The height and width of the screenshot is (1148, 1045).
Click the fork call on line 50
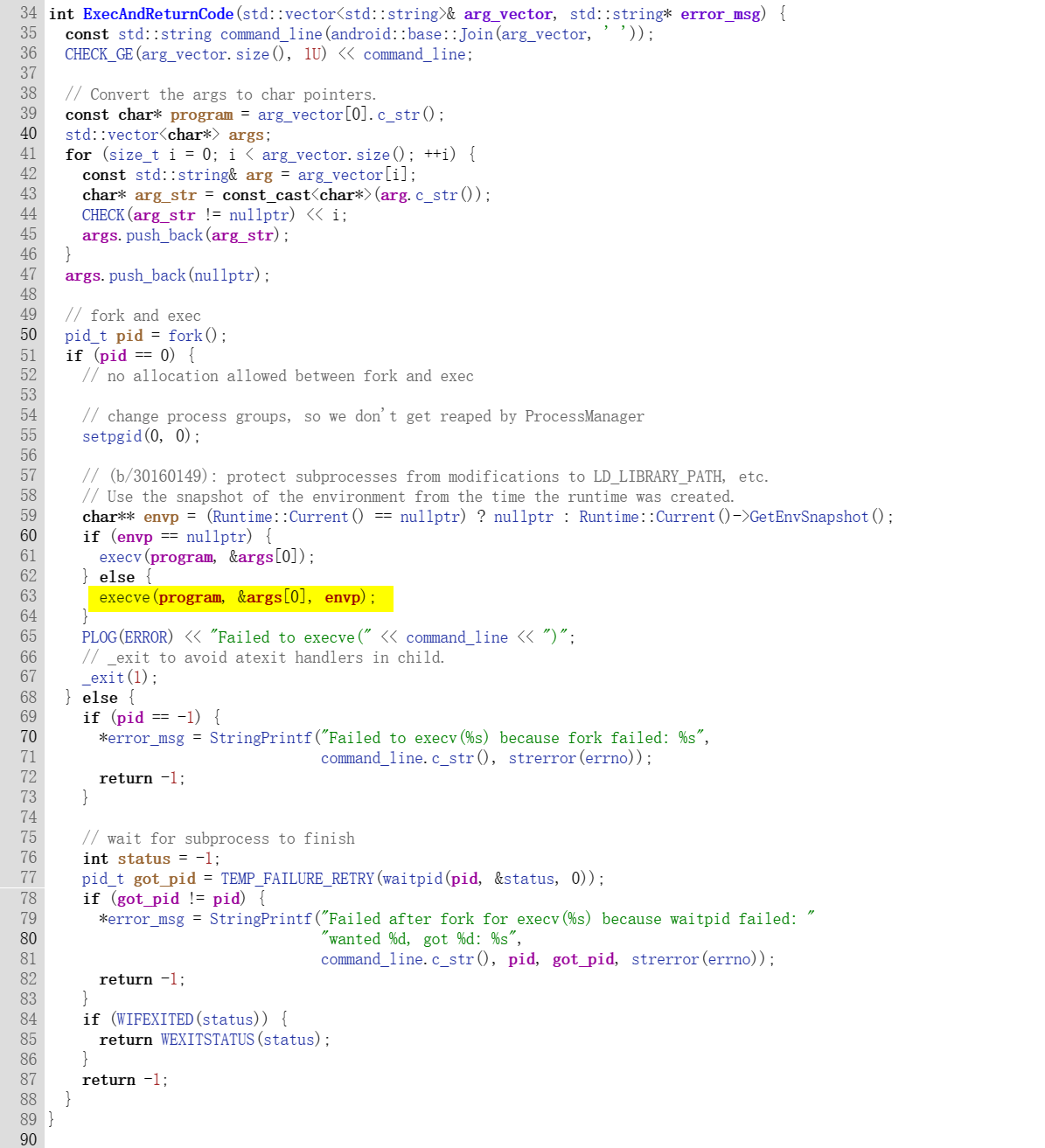click(185, 336)
